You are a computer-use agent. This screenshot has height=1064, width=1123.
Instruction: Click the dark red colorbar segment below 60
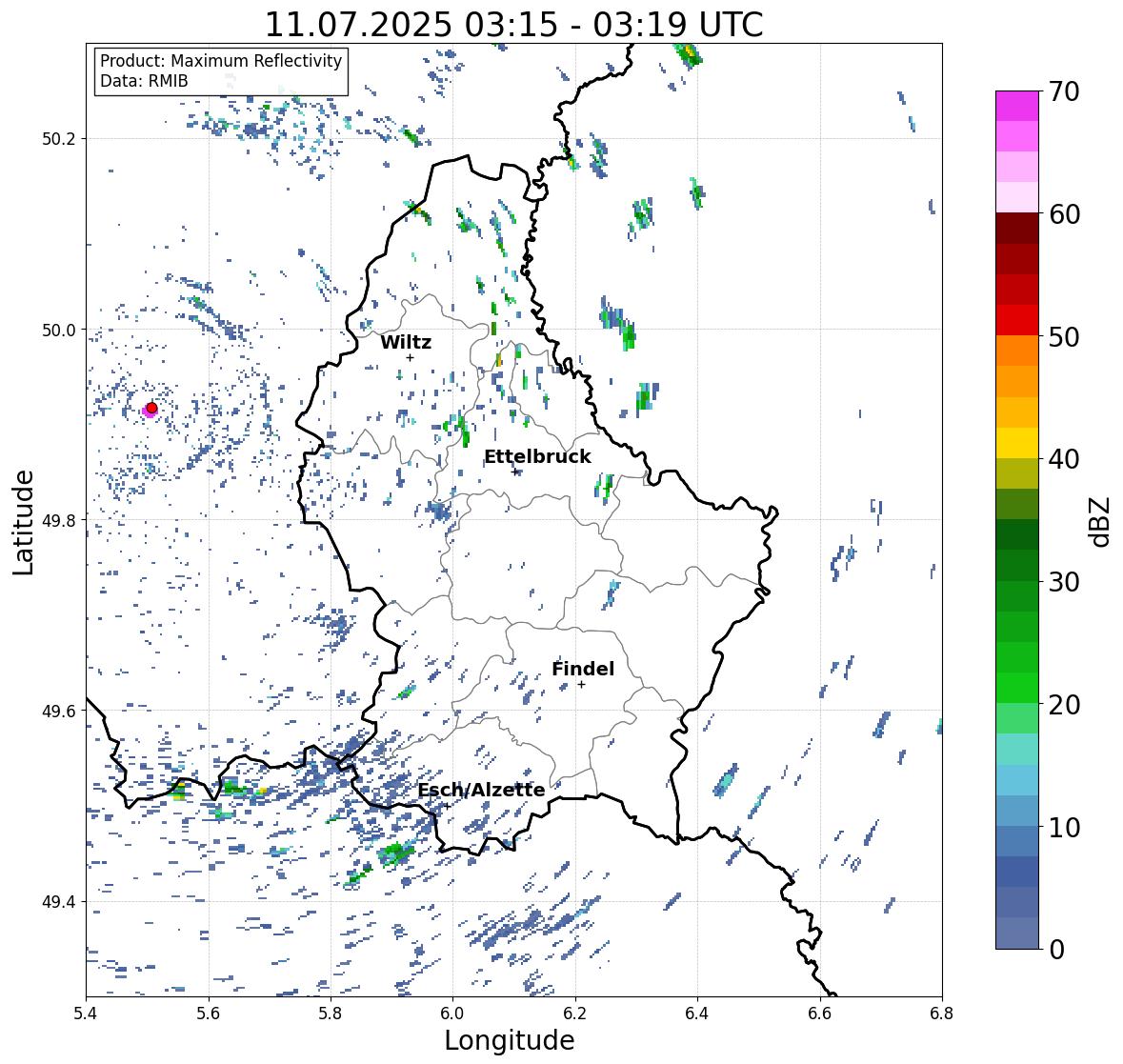[1017, 229]
